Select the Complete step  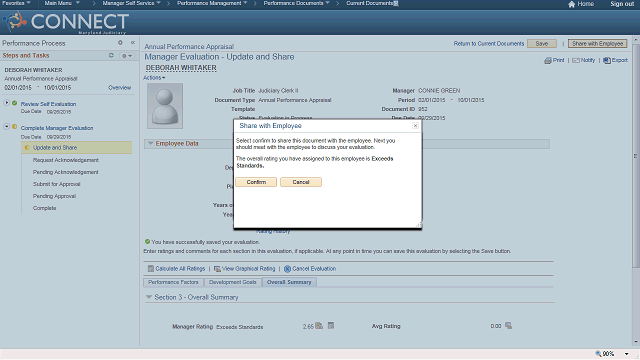point(44,208)
